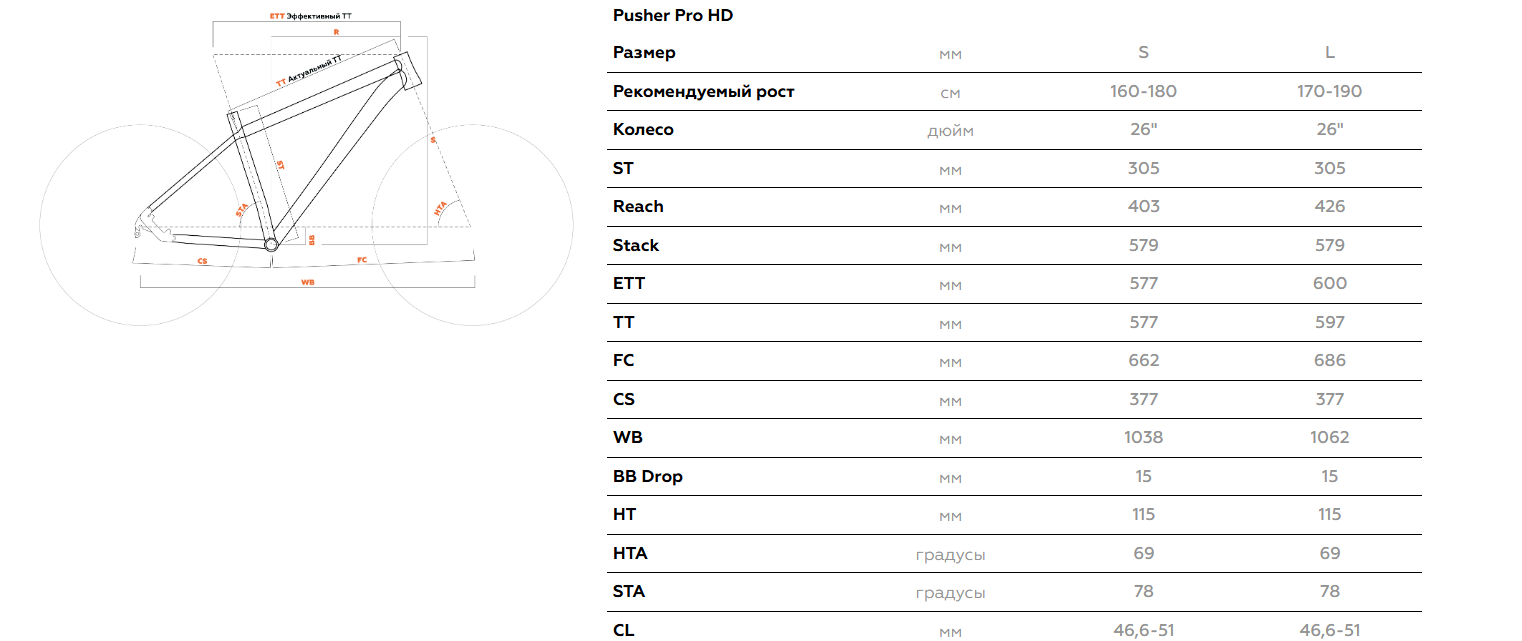The height and width of the screenshot is (641, 1522).
Task: Click the FC label in the frame diagram
Action: 362,260
